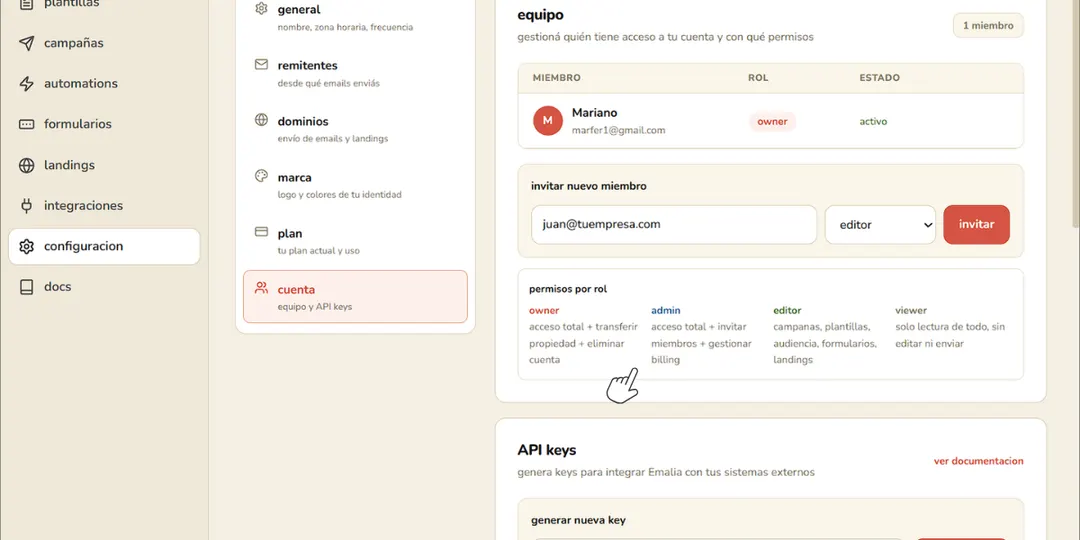
Task: Open the ver documentacion link
Action: click(x=978, y=461)
